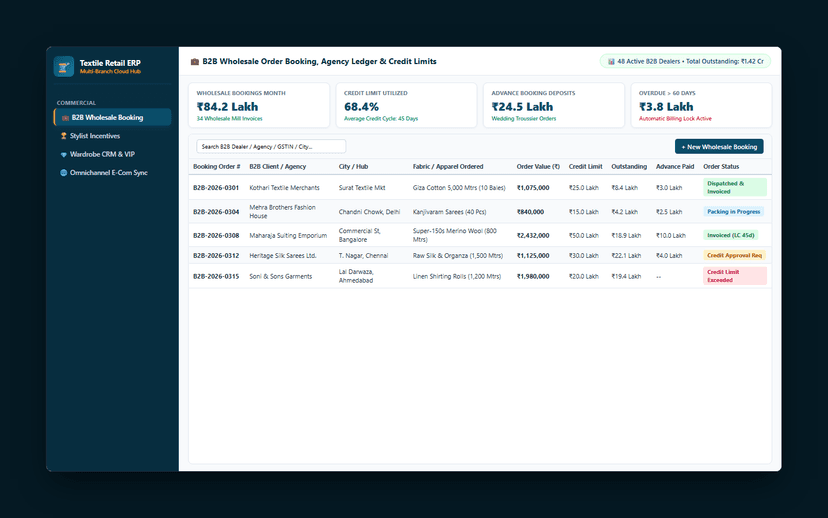This screenshot has width=828, height=518.
Task: Click the trophy icon beside Stylist Incentives
Action: (64, 136)
